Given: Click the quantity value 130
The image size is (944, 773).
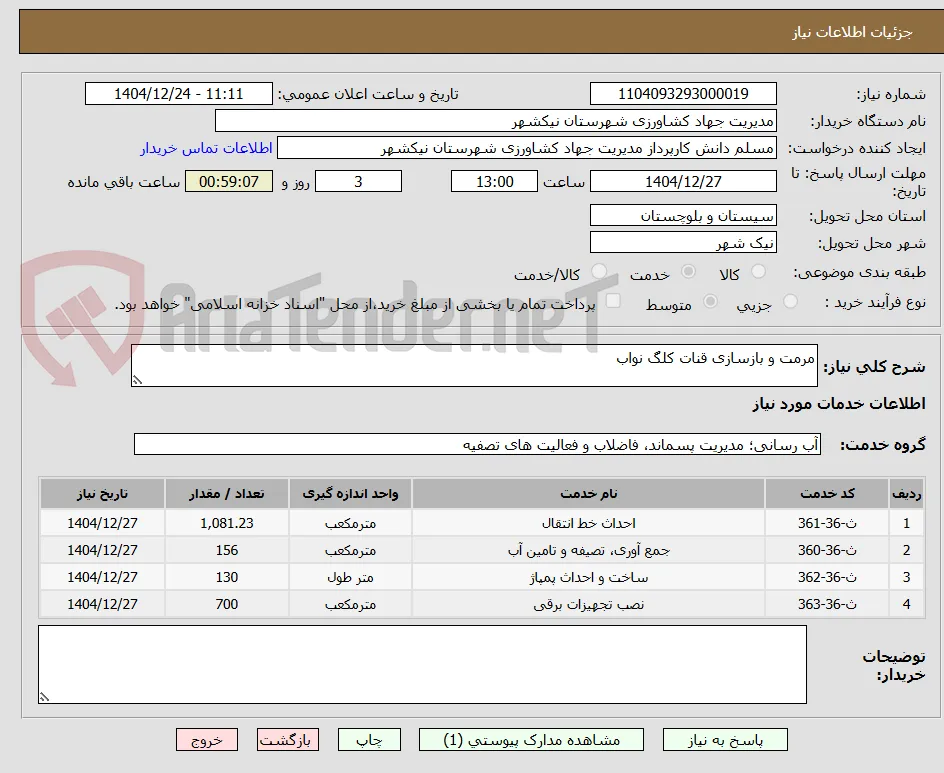Looking at the screenshot, I should 227,577.
